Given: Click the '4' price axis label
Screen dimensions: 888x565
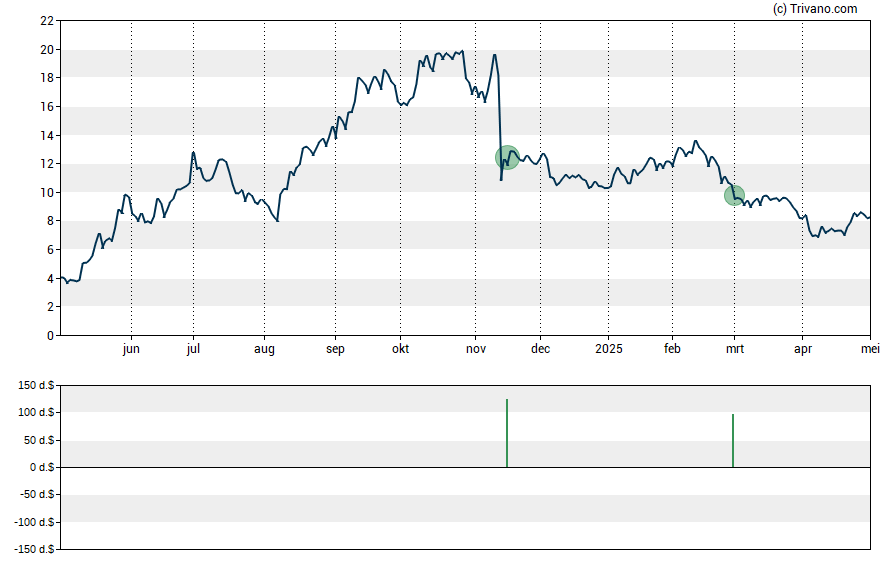Looking at the screenshot, I should 50,279.
